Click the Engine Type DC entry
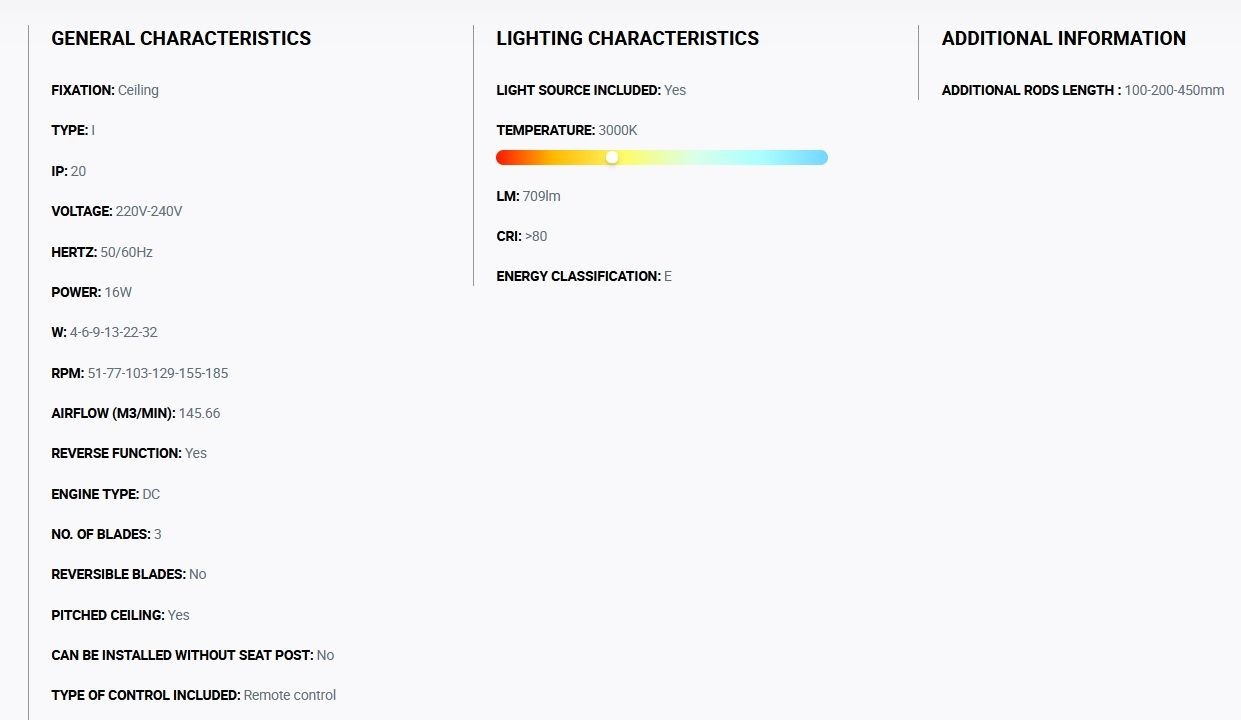Image resolution: width=1241 pixels, height=720 pixels. (x=105, y=494)
